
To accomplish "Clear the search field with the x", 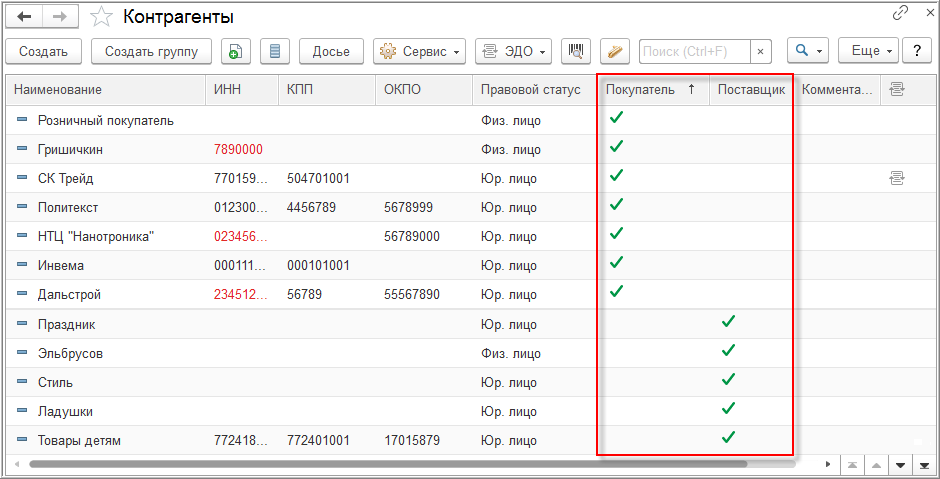I will (x=760, y=52).
